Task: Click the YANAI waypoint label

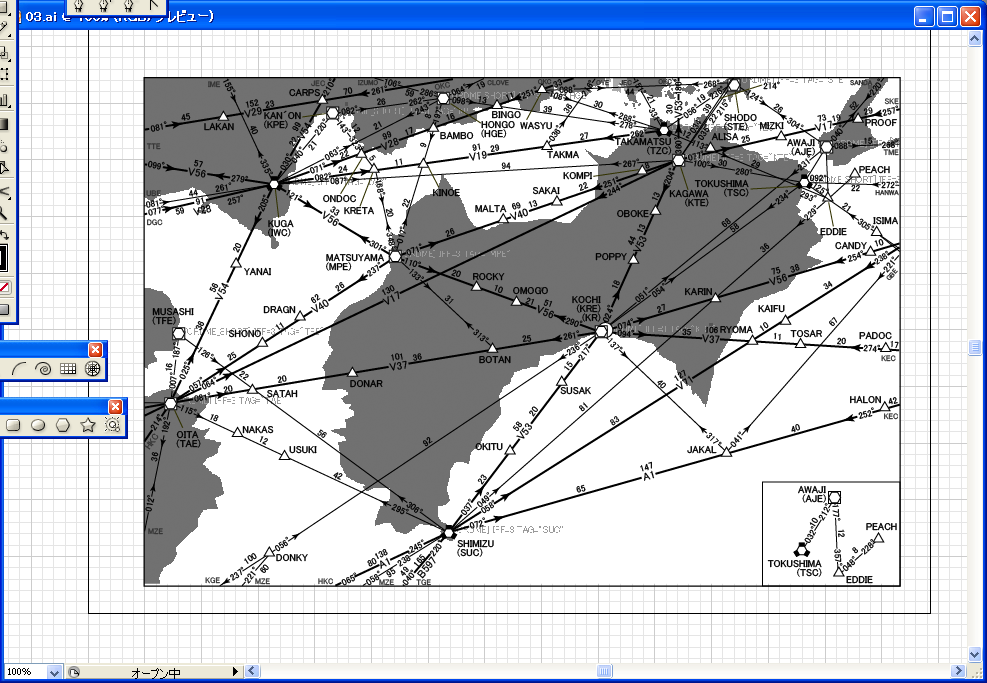Action: coord(257,272)
